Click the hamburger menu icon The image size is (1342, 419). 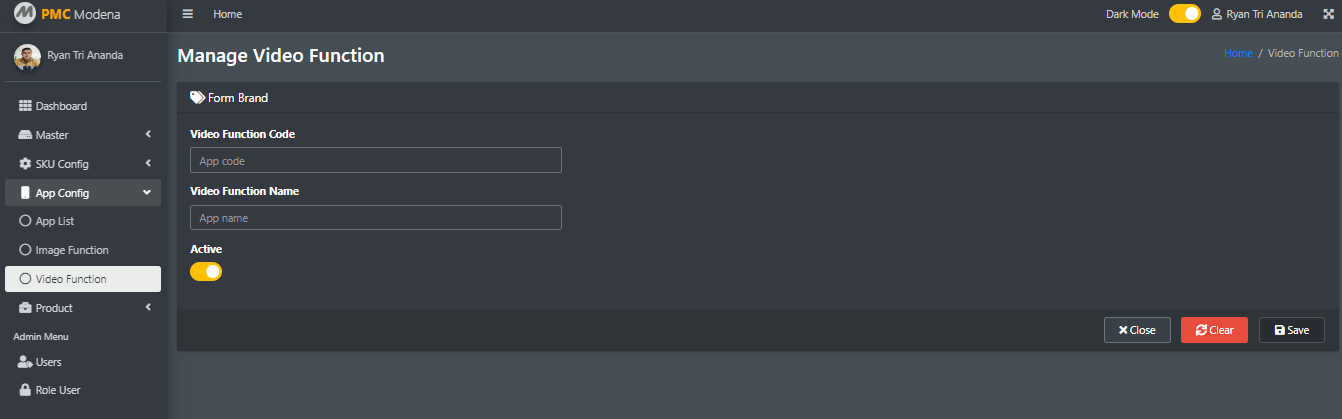tap(188, 14)
